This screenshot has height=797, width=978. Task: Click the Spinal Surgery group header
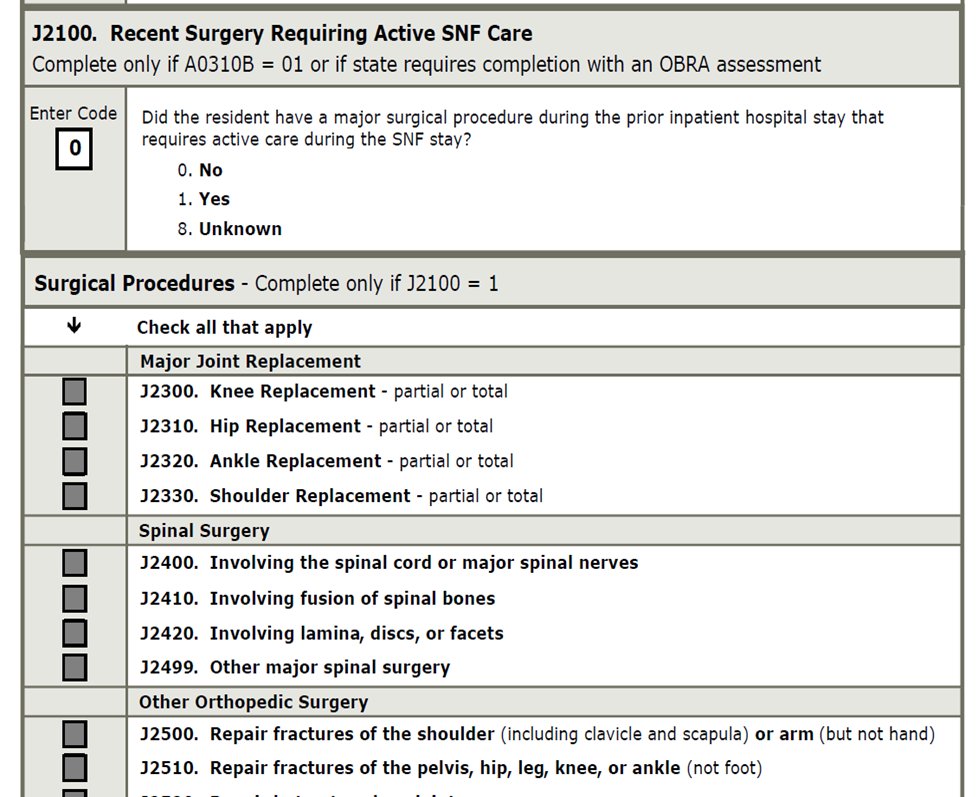tap(204, 531)
